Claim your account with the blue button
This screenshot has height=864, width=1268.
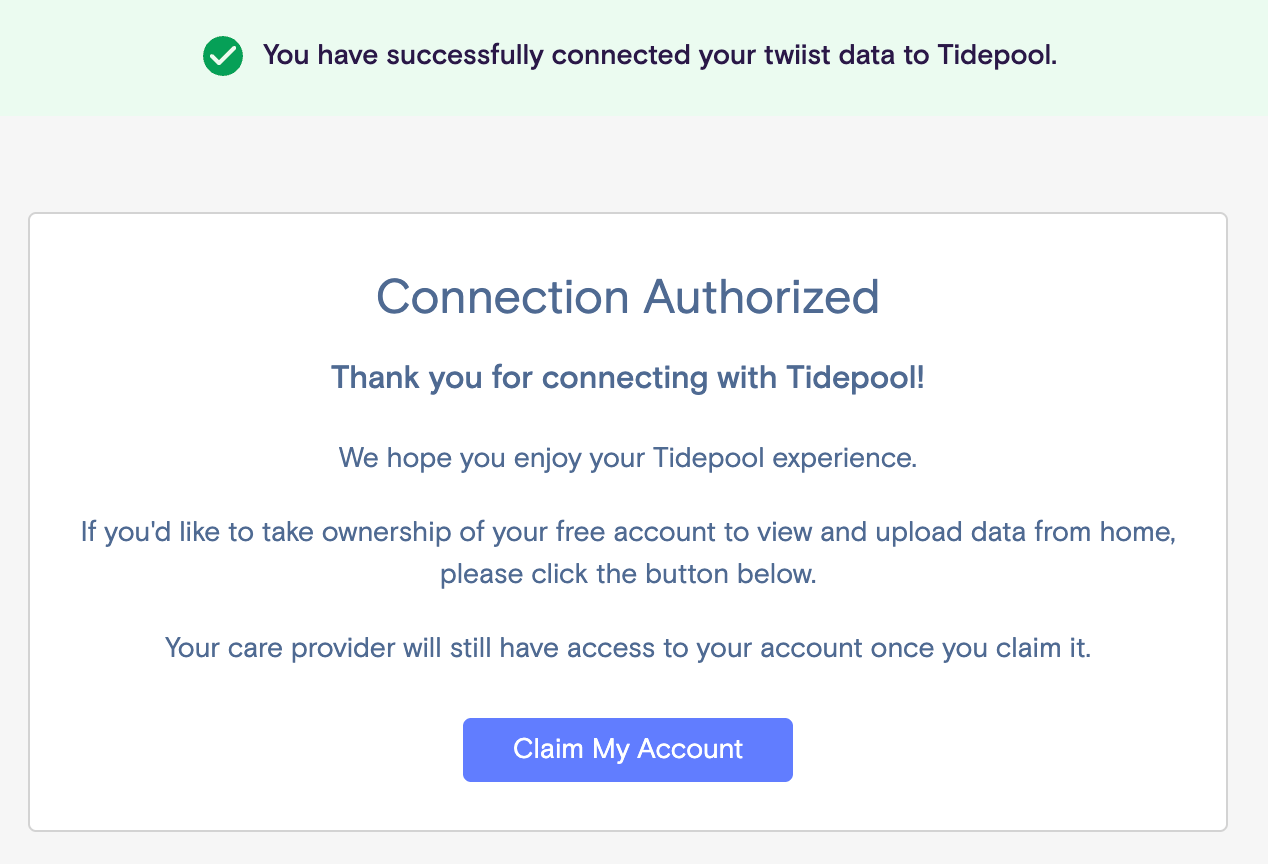click(628, 749)
